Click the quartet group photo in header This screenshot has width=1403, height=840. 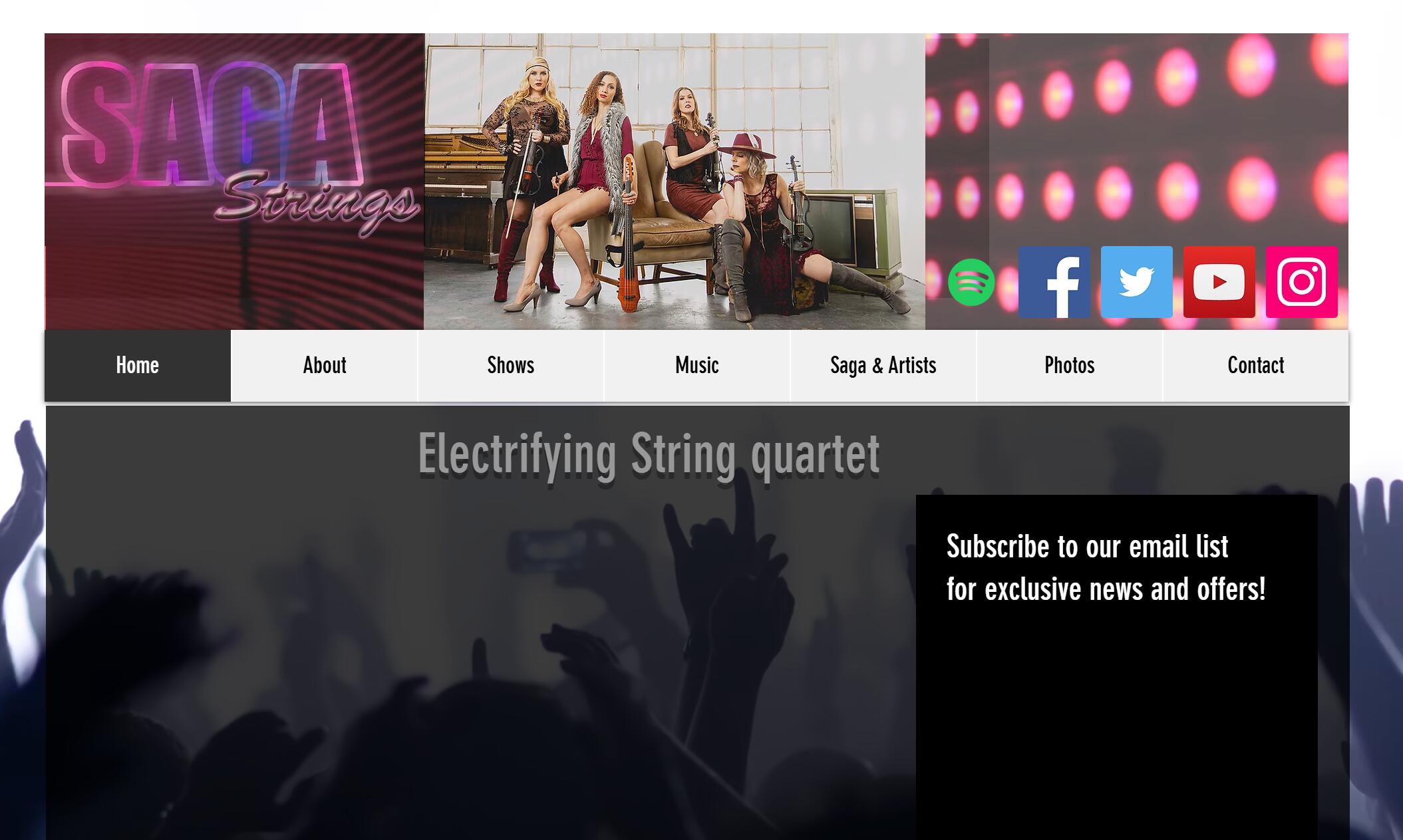[x=675, y=182]
